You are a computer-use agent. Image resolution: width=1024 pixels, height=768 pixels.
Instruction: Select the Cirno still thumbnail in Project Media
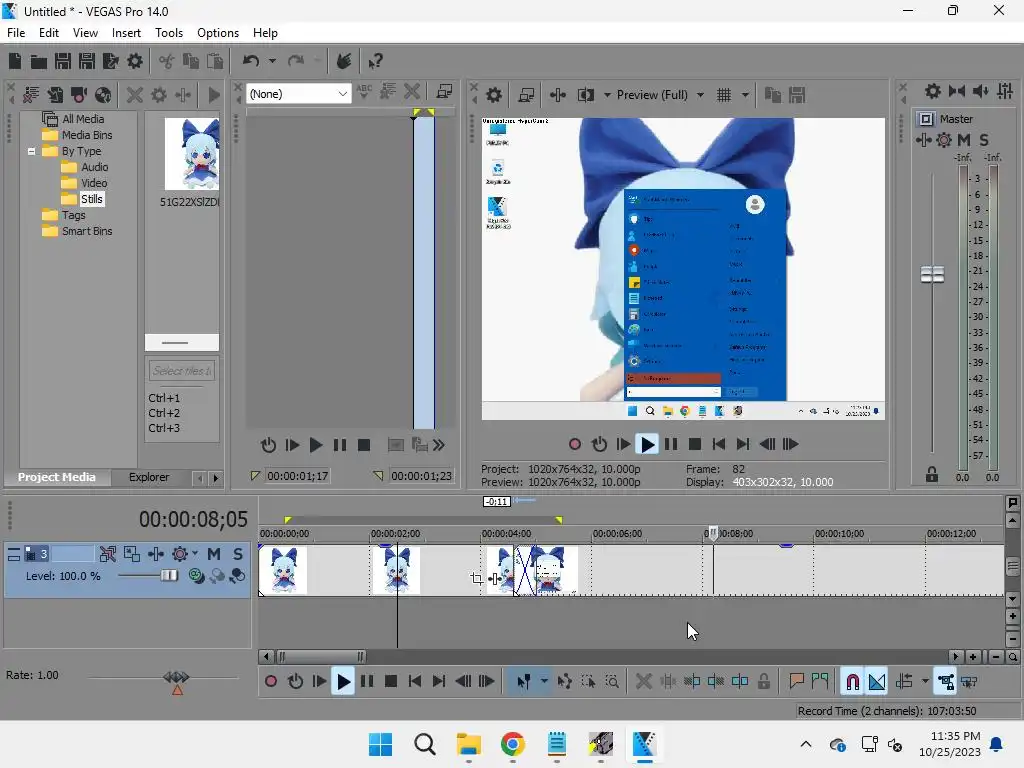191,154
